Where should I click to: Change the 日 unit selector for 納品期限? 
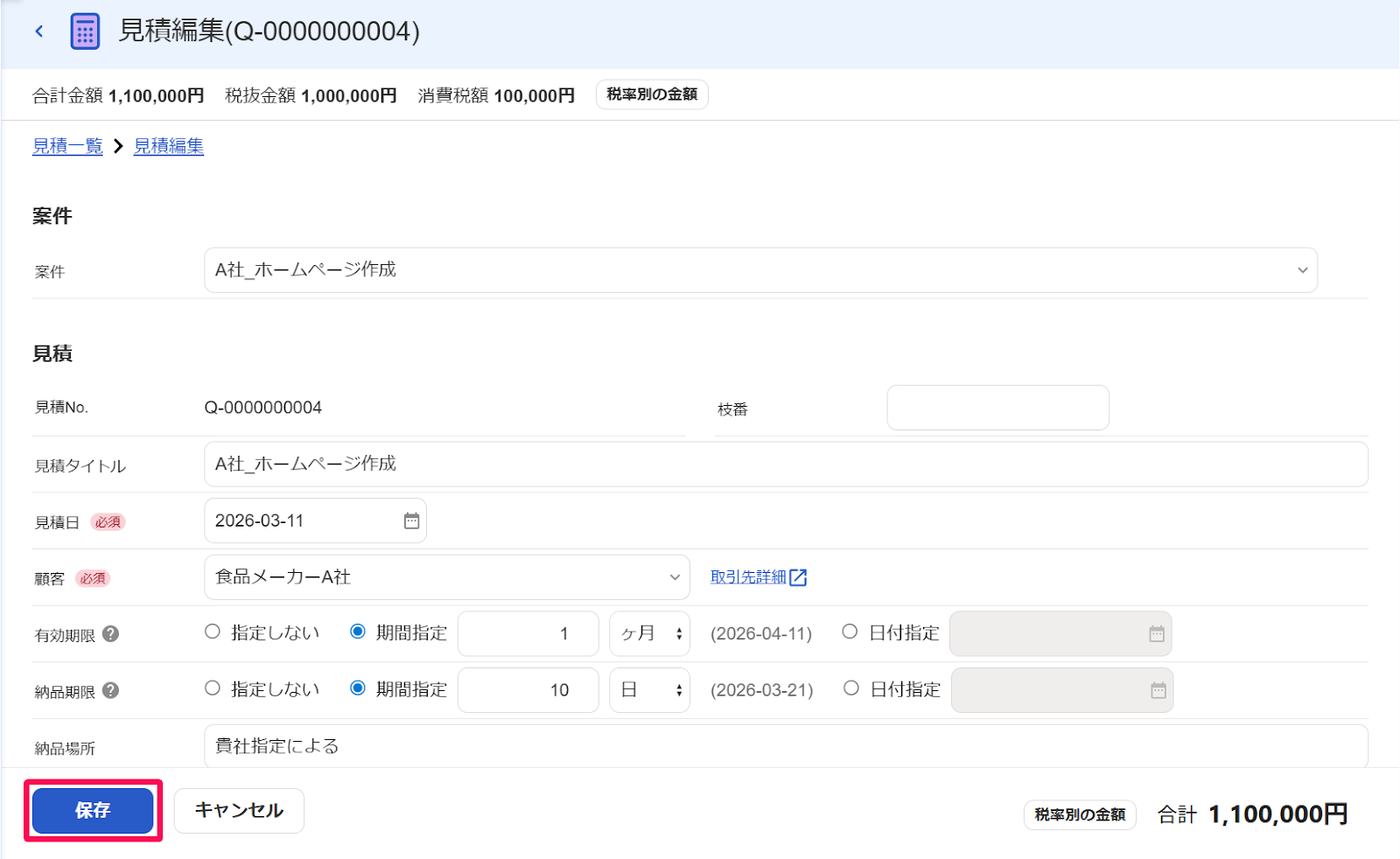pos(650,690)
